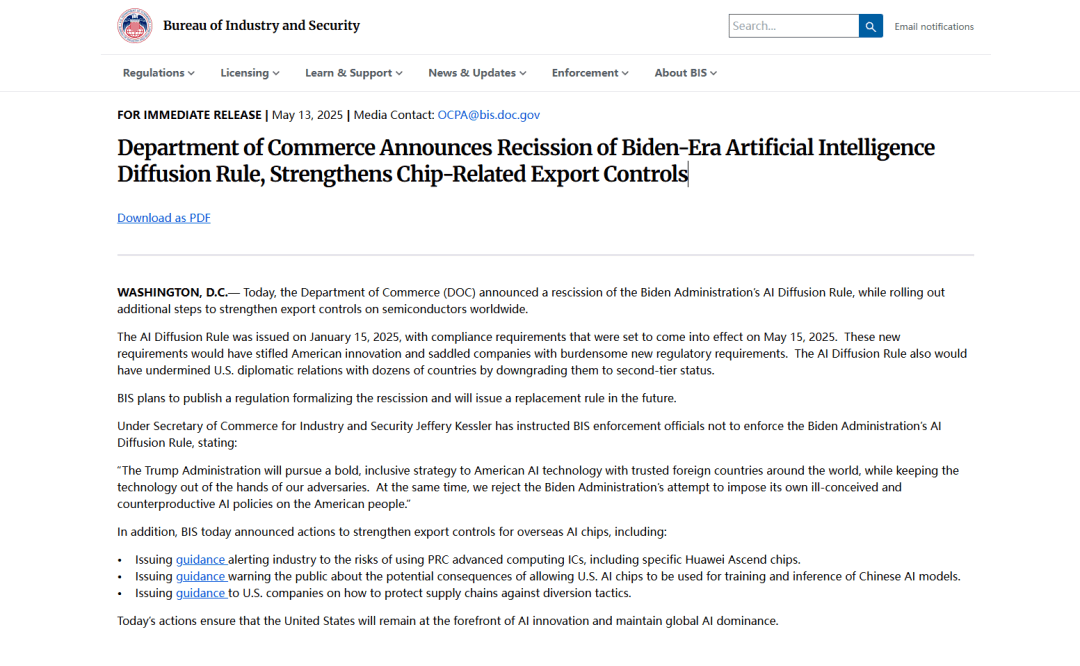Click the WASHINGTON, D.C. dateline text
1080x666 pixels.
172,292
